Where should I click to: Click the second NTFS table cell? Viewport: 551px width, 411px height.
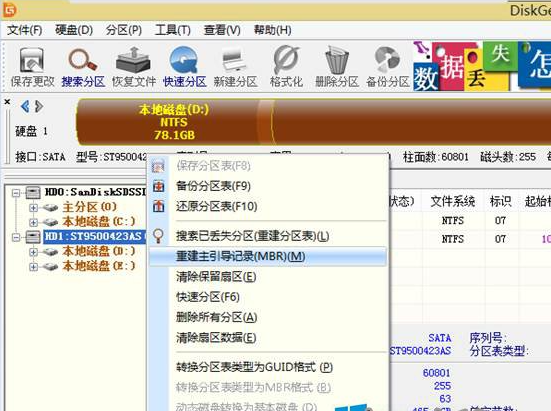tap(453, 239)
